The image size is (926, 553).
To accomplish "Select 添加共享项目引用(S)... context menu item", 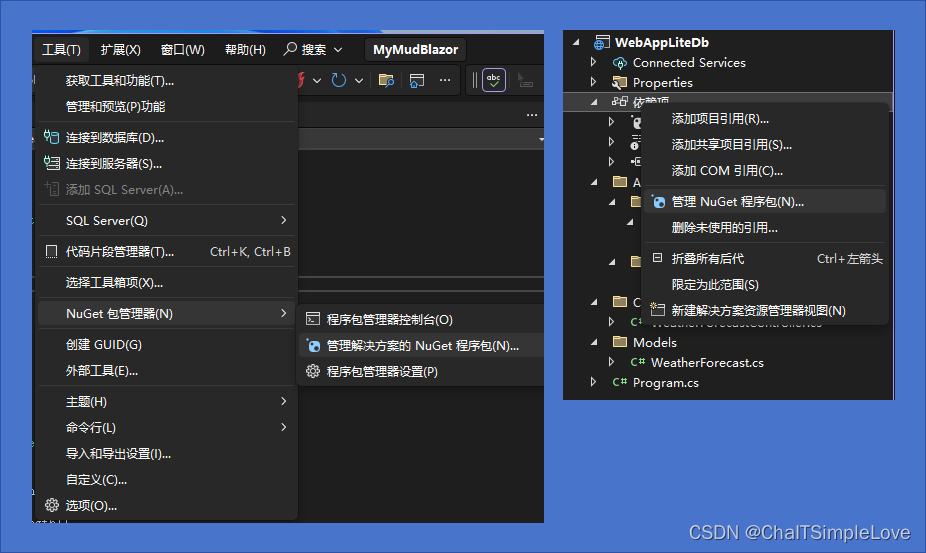I will (765, 145).
